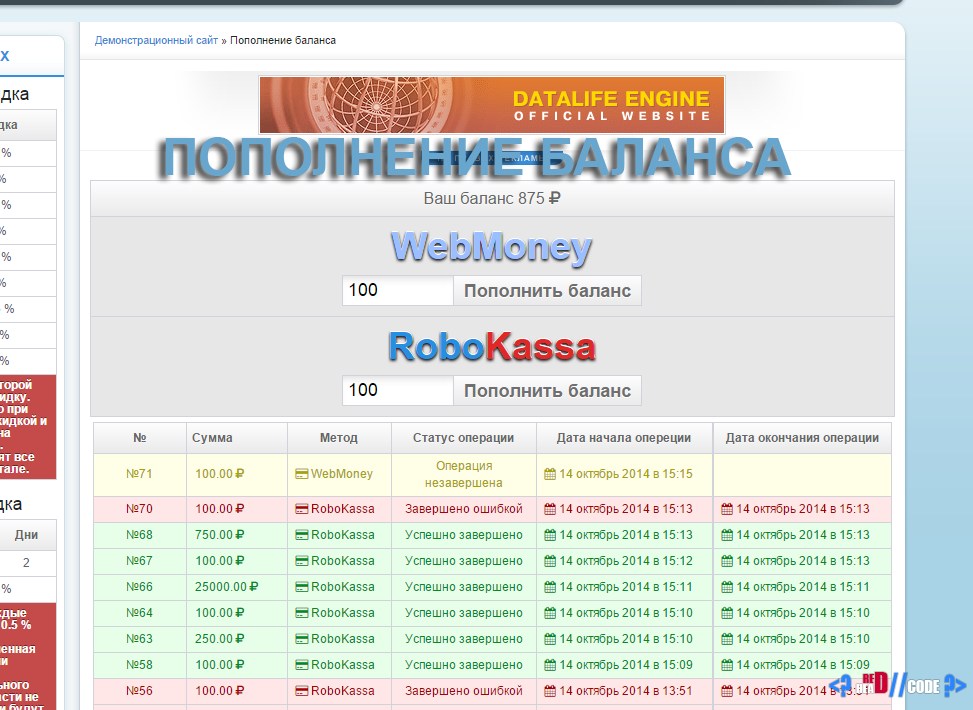The width and height of the screenshot is (973, 710).
Task: Click end date calendar icon in row №66
Action: (727, 587)
